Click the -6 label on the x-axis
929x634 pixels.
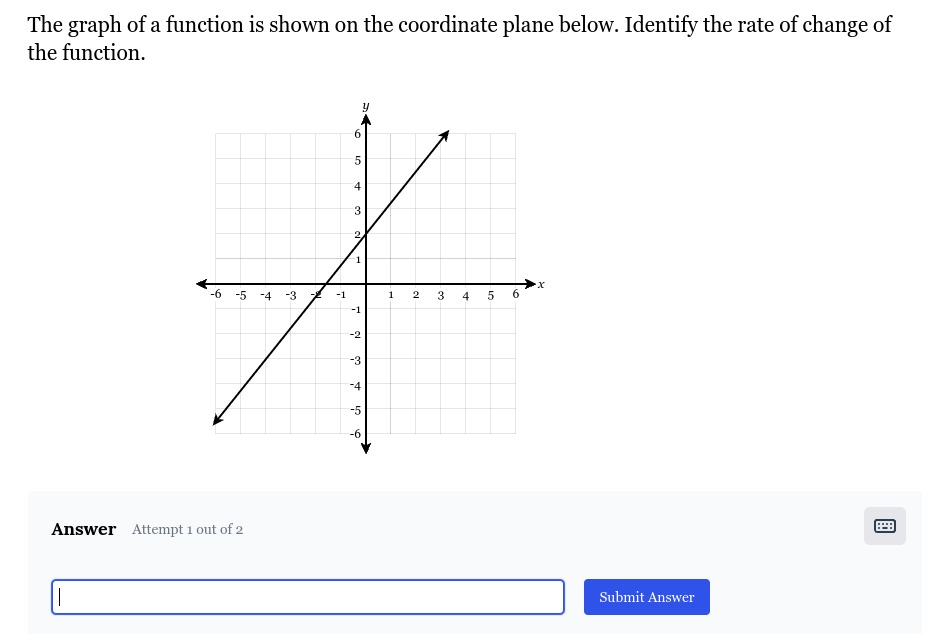(216, 294)
